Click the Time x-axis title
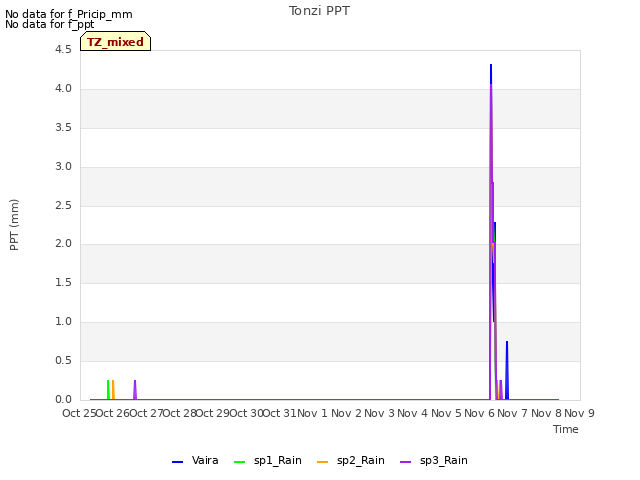This screenshot has width=640, height=480. (565, 429)
